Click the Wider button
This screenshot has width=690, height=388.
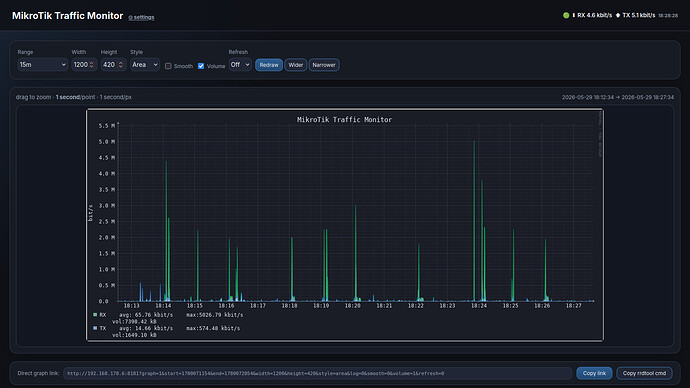pyautogui.click(x=296, y=65)
